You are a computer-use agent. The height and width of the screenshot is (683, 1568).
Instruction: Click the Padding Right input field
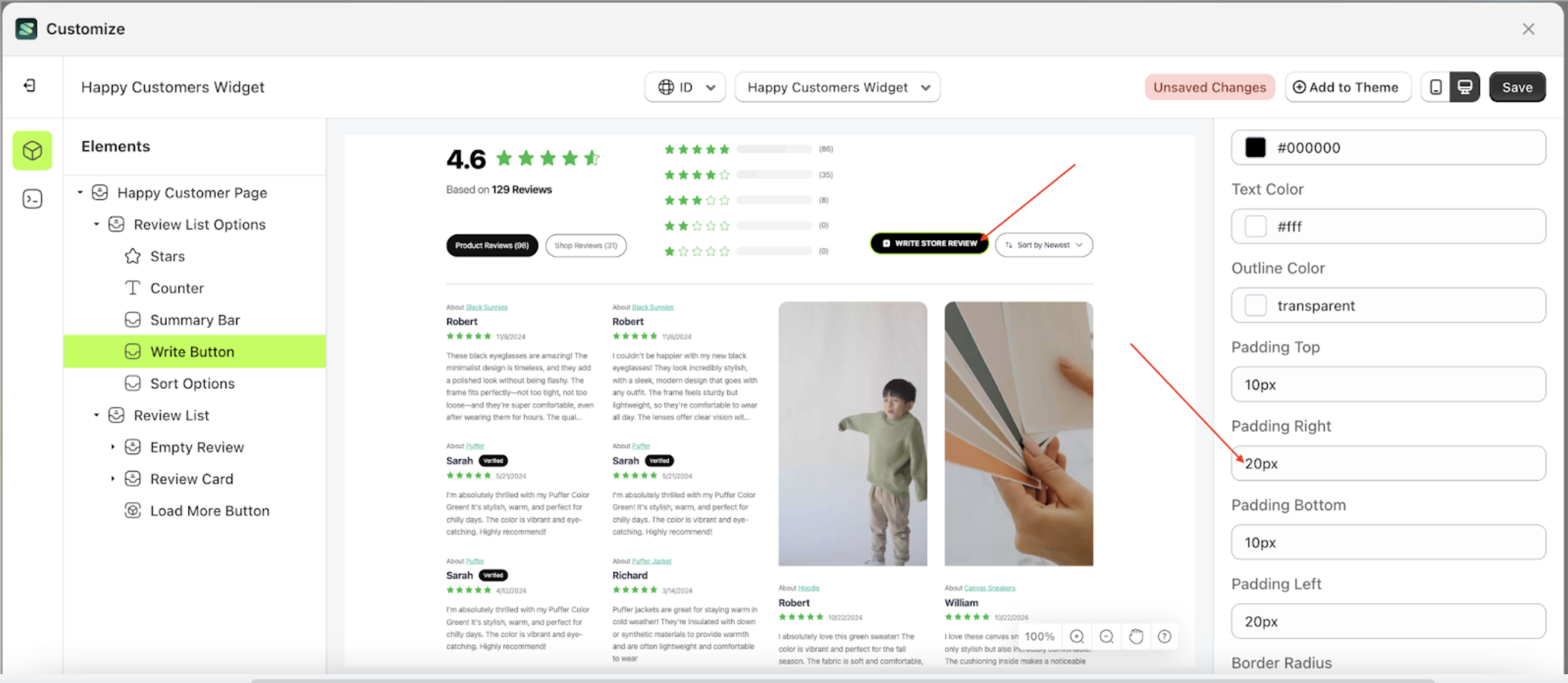tap(1388, 464)
